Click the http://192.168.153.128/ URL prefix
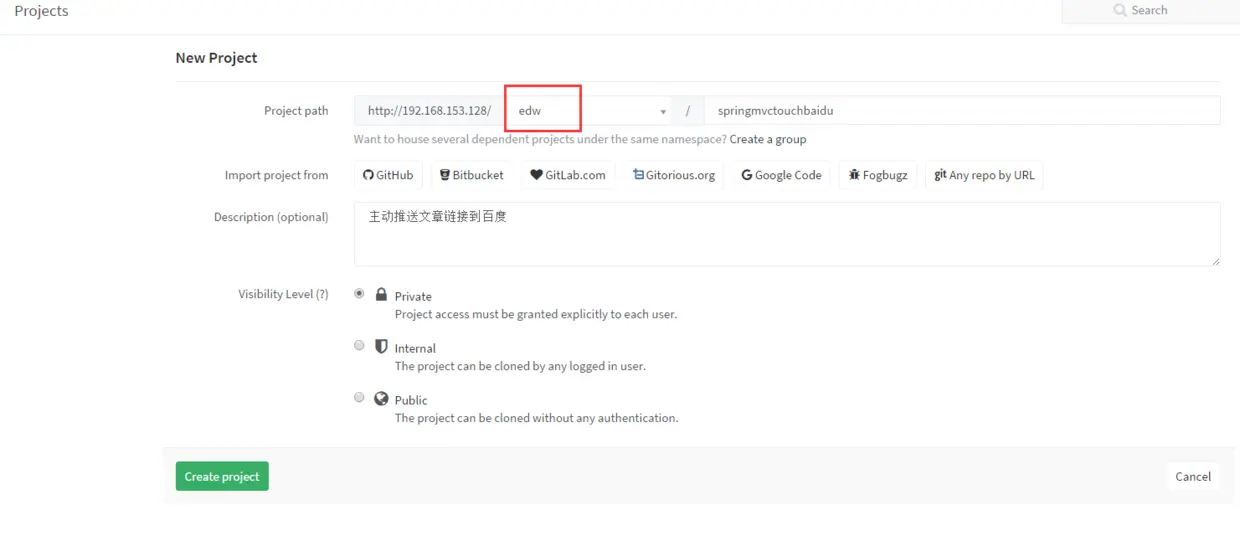Viewport: 1240px width, 536px height. point(429,111)
